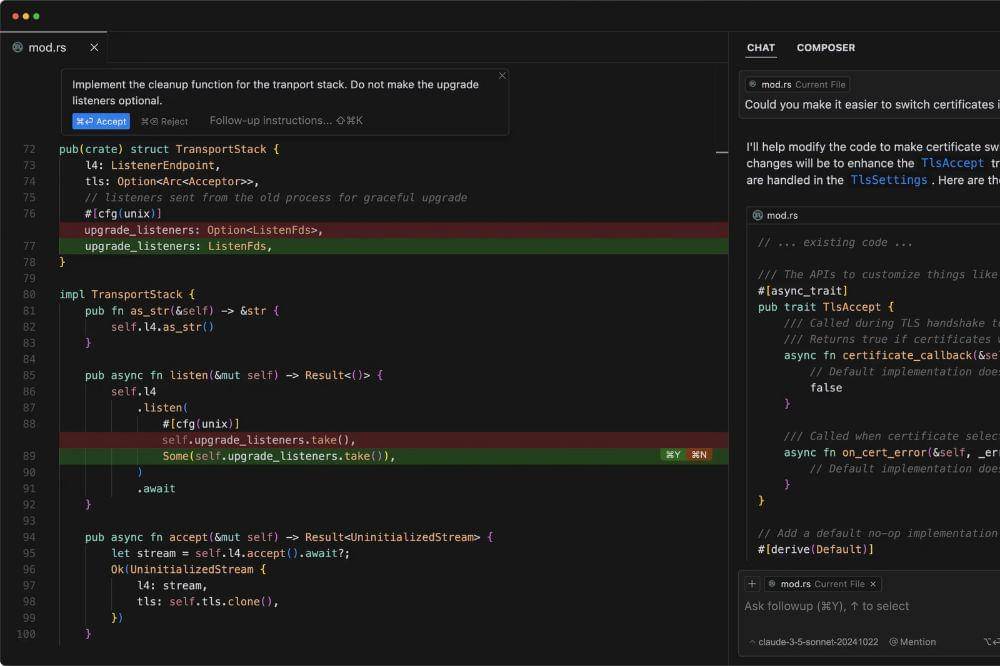Remove the mod.rs context pill with its ×
1000x666 pixels.
pos(875,584)
